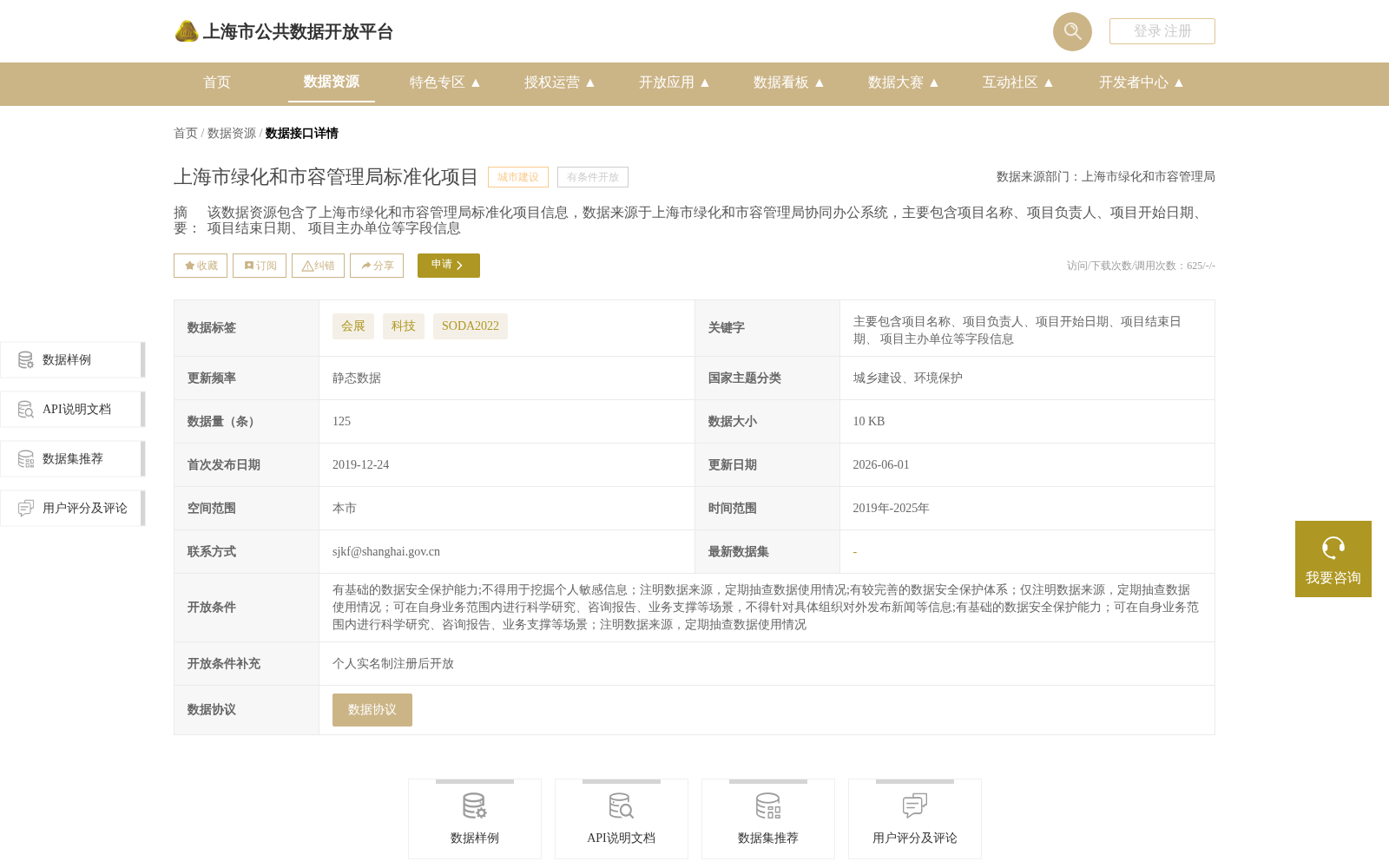The width and height of the screenshot is (1389, 868).
Task: Expand the 数据看板 menu
Action: coord(789,82)
